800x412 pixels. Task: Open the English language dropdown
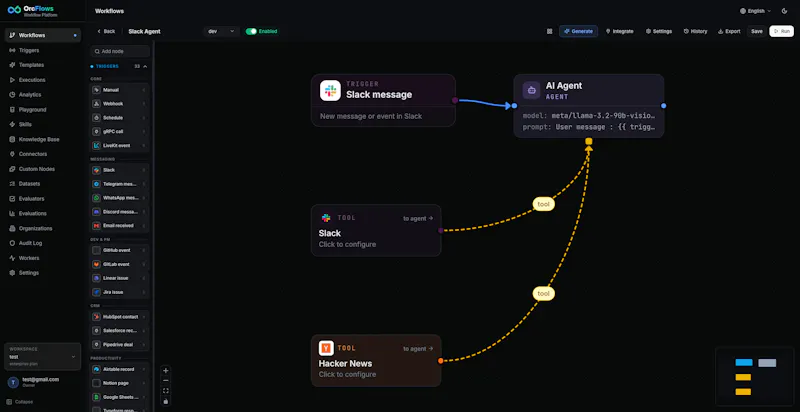pyautogui.click(x=756, y=11)
